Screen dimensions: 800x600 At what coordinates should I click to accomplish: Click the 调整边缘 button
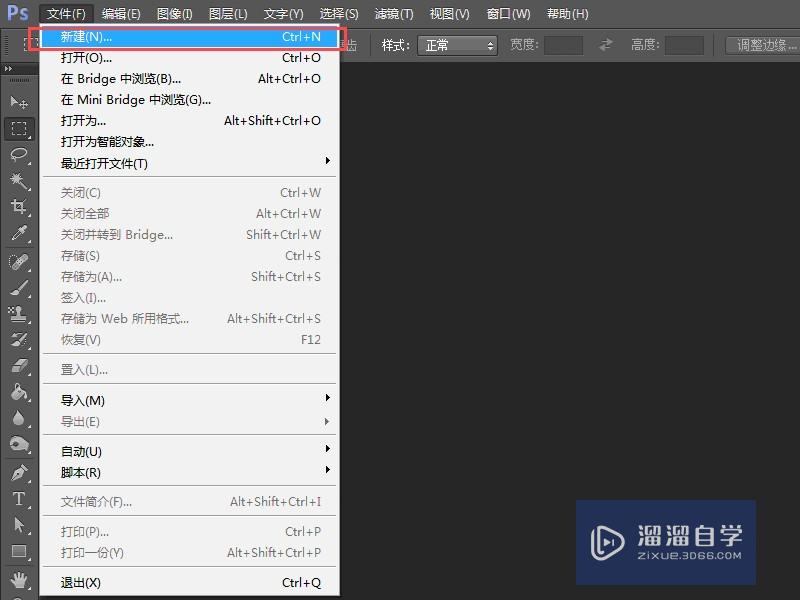tap(762, 44)
